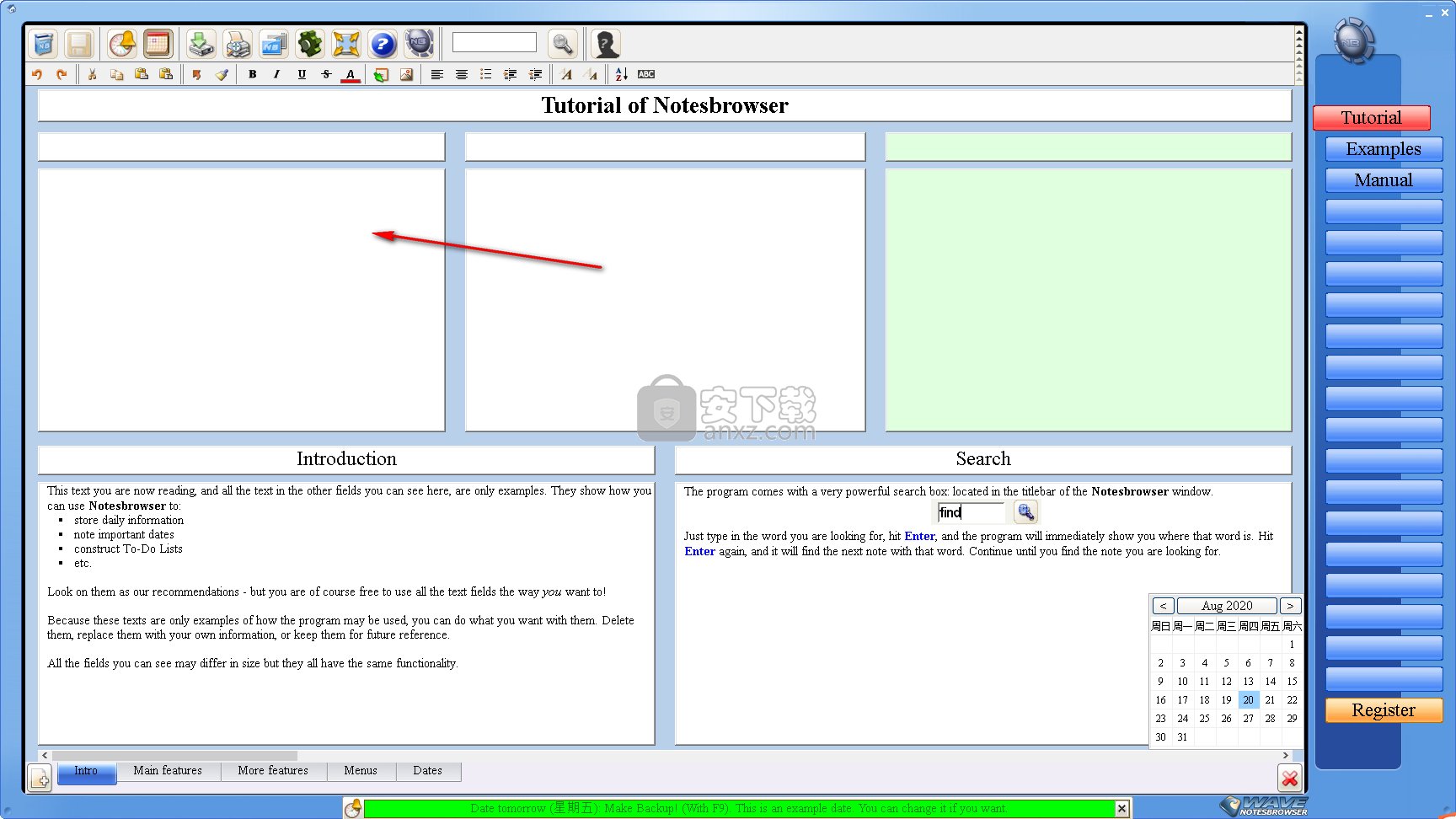Open the Examples category button

[x=1384, y=149]
